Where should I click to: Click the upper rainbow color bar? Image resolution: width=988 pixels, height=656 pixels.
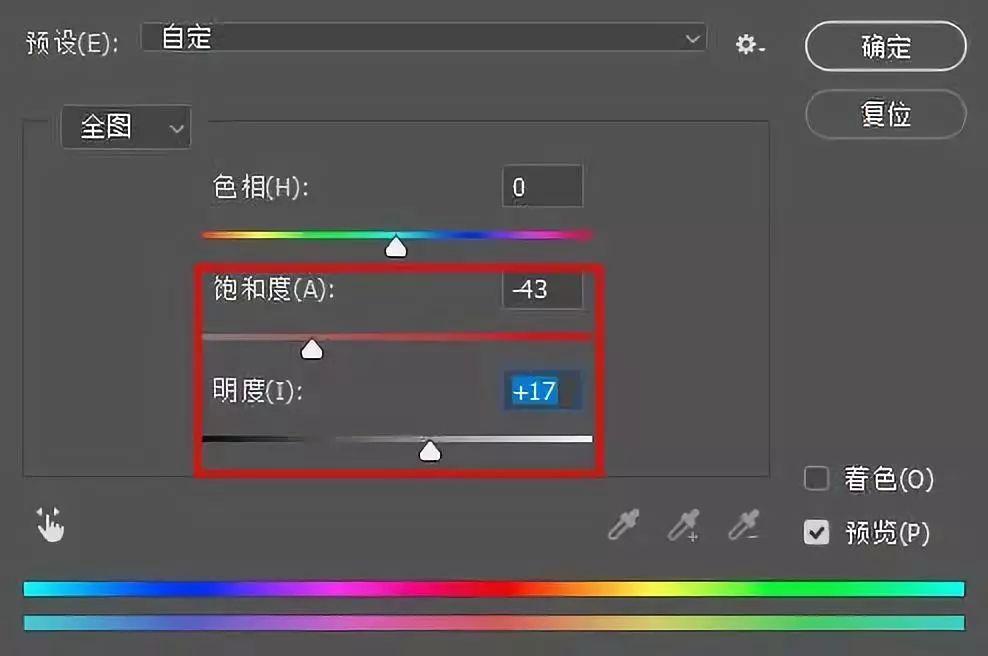pyautogui.click(x=494, y=589)
